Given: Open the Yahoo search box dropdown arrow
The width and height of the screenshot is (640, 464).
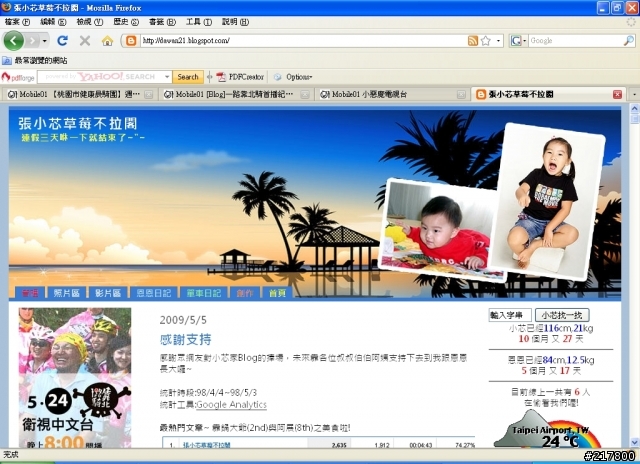Looking at the screenshot, I should coord(167,77).
